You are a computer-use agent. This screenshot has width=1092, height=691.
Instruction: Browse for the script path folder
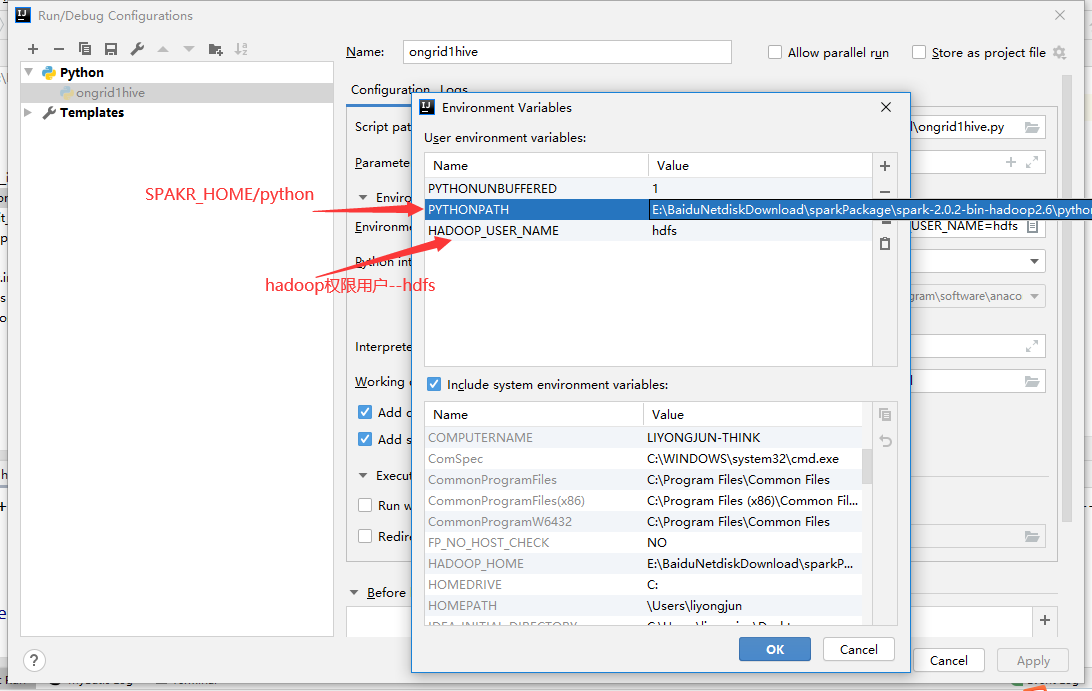tap(1031, 127)
